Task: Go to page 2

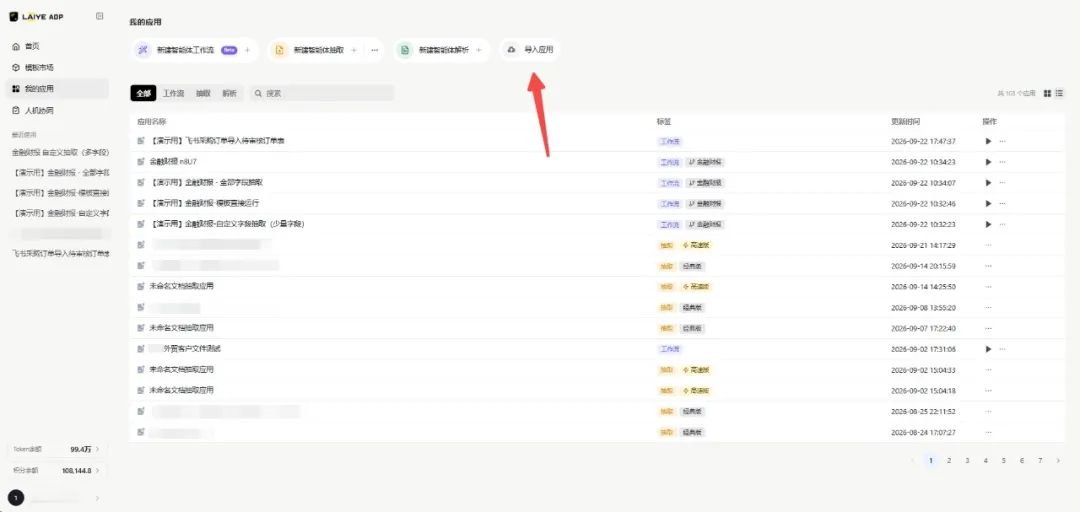Action: (949, 460)
